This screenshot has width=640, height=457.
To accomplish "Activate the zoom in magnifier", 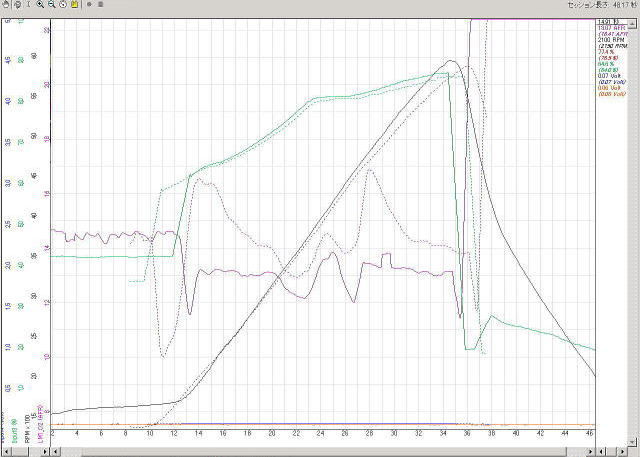I will click(x=40, y=4).
